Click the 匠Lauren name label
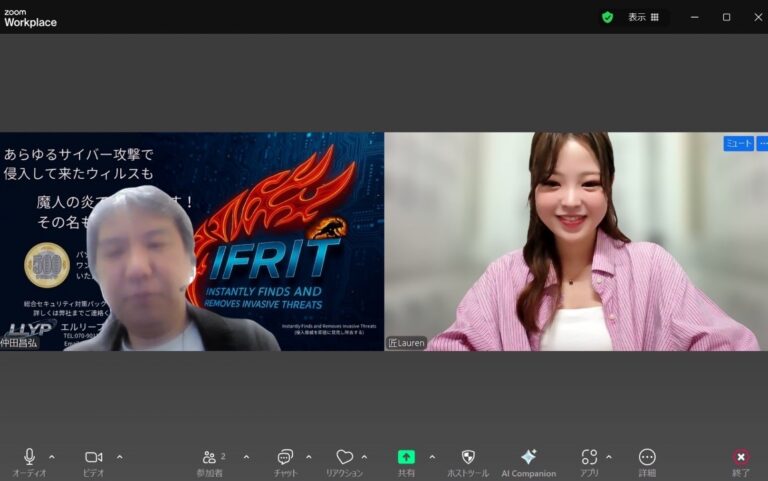The height and width of the screenshot is (481, 768). pyautogui.click(x=406, y=343)
